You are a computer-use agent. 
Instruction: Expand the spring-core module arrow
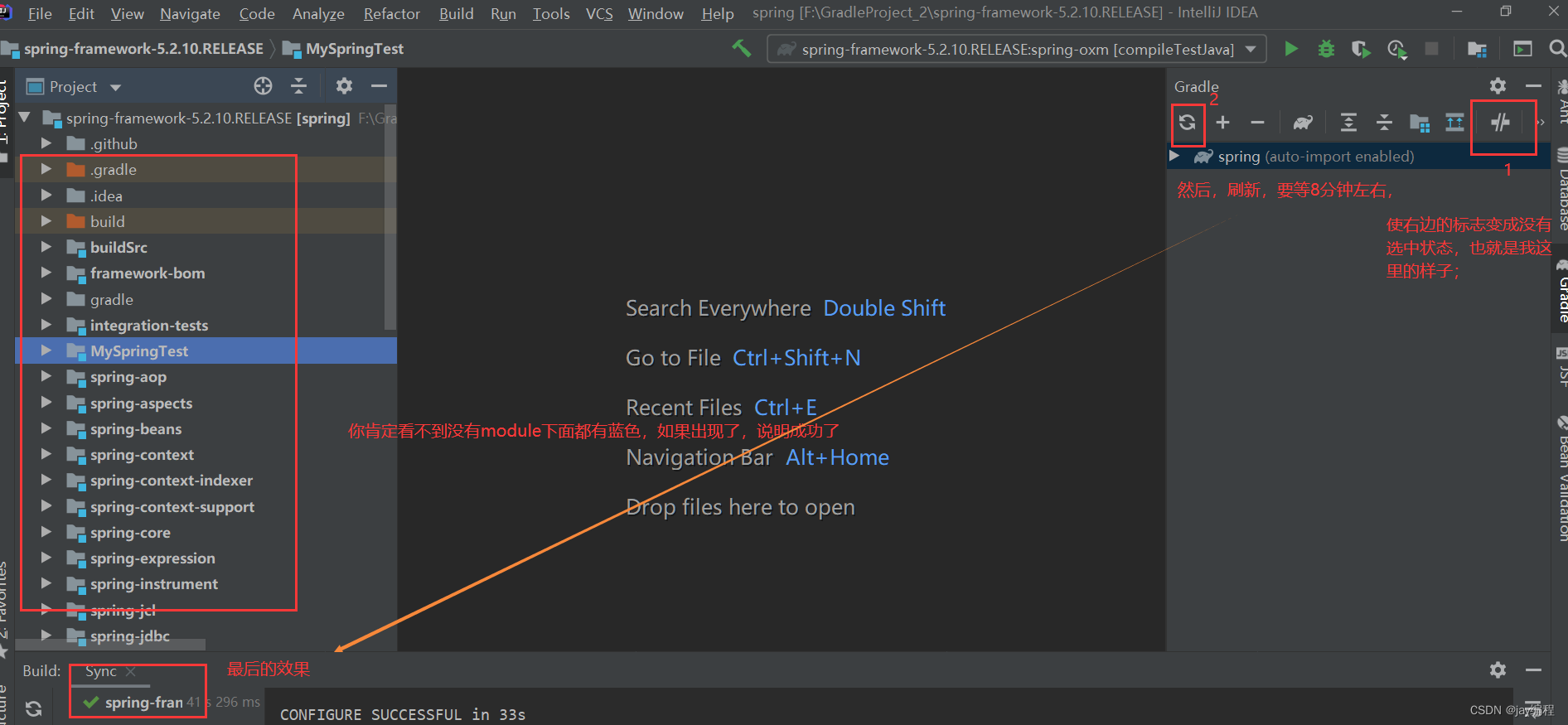click(46, 532)
